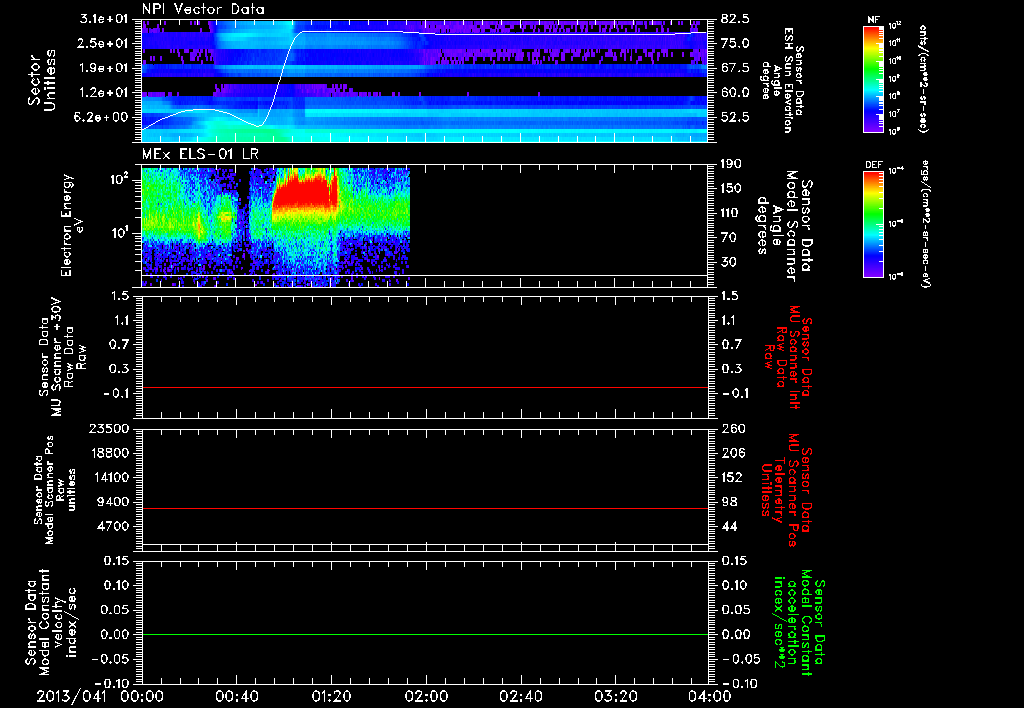Click the red scanner position telemetry line
The height and width of the screenshot is (708, 1024).
pos(425,508)
